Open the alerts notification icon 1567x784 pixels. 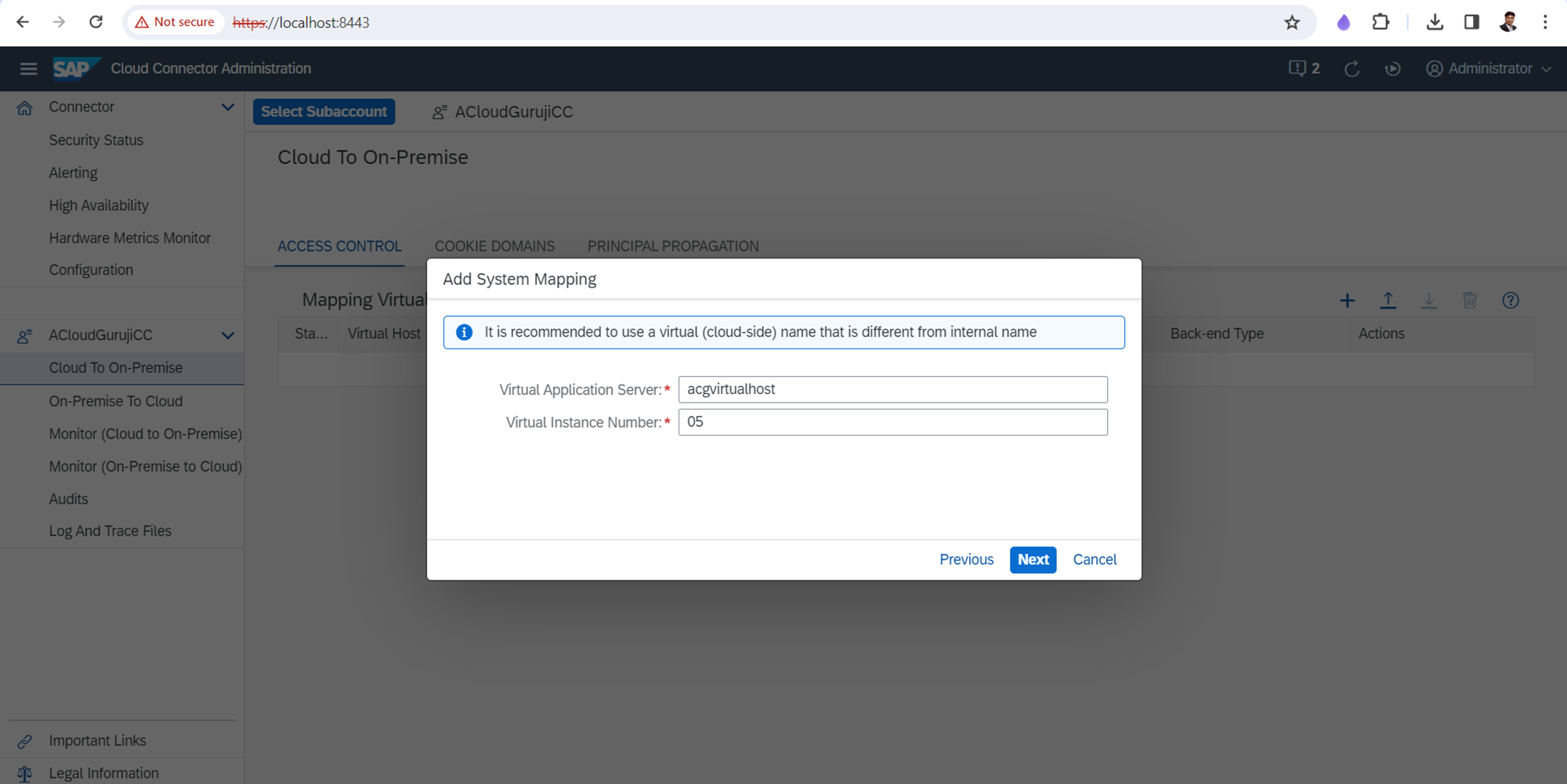pos(1303,69)
